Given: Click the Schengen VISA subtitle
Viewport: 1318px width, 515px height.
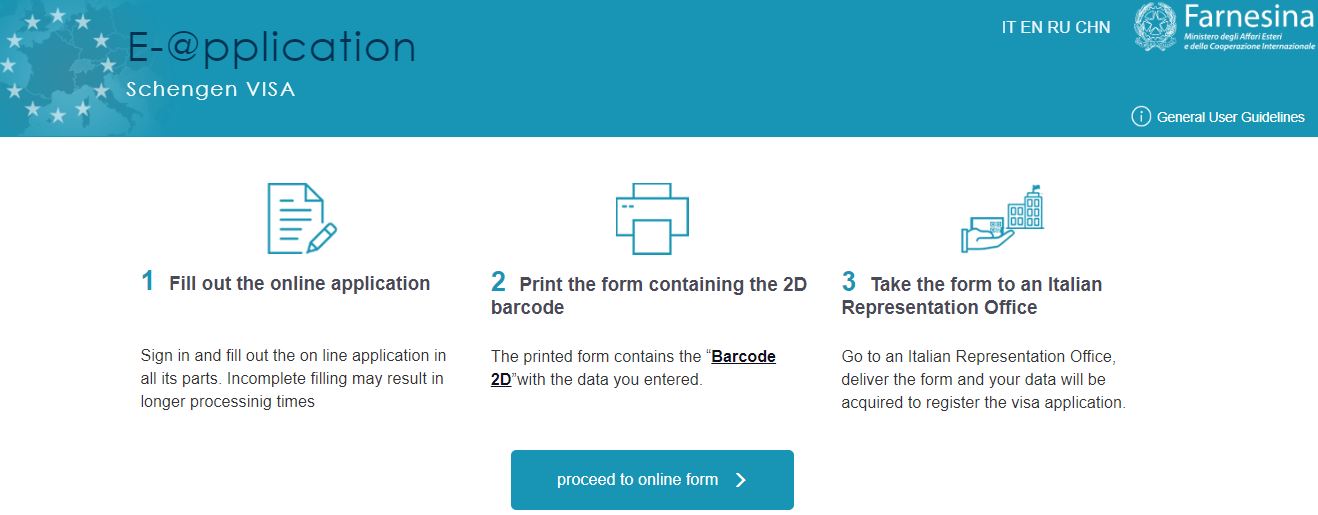Looking at the screenshot, I should tap(211, 90).
